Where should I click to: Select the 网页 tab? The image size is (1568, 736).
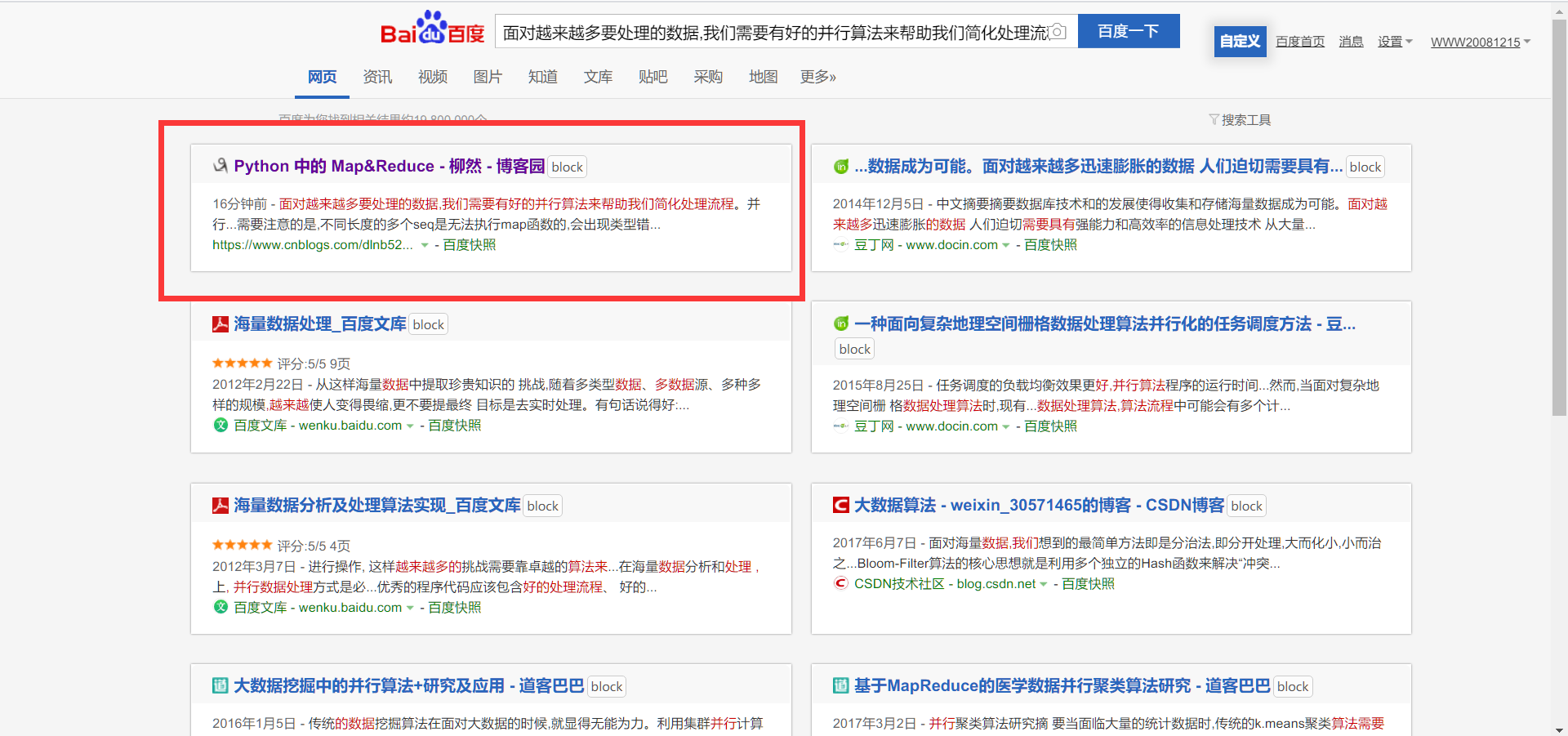[322, 77]
